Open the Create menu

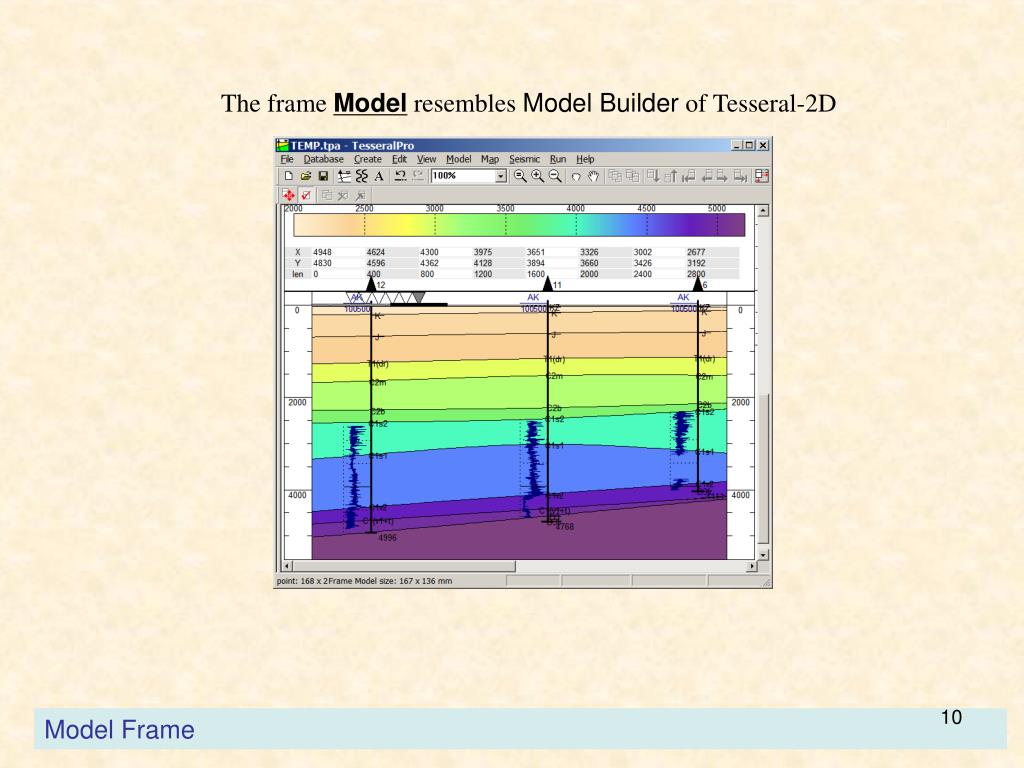pos(368,159)
